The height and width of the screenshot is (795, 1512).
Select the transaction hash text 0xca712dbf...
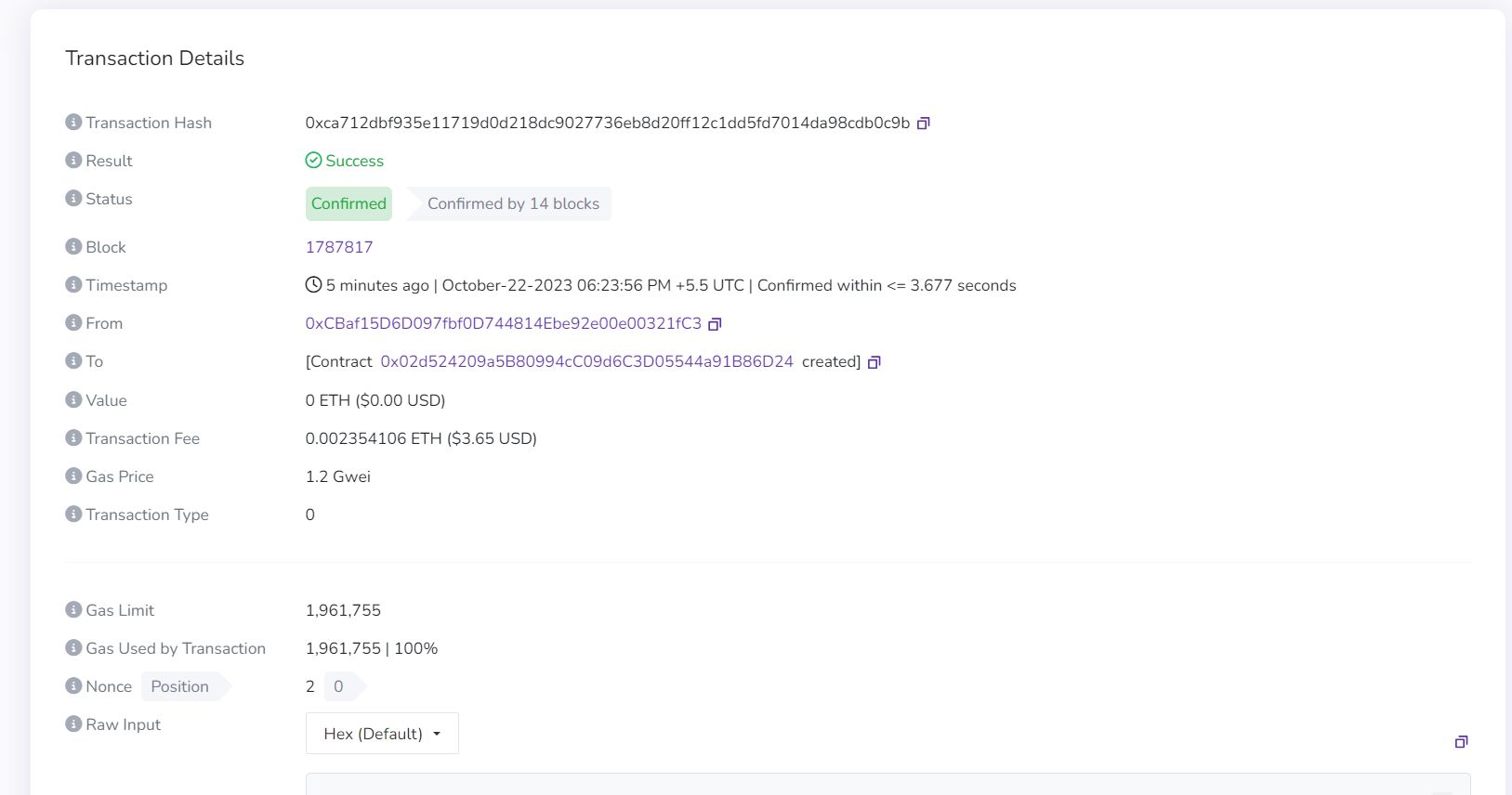608,123
